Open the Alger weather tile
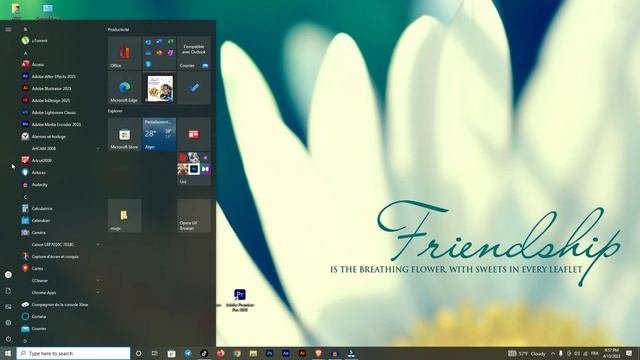The width and height of the screenshot is (640, 360). pyautogui.click(x=159, y=134)
